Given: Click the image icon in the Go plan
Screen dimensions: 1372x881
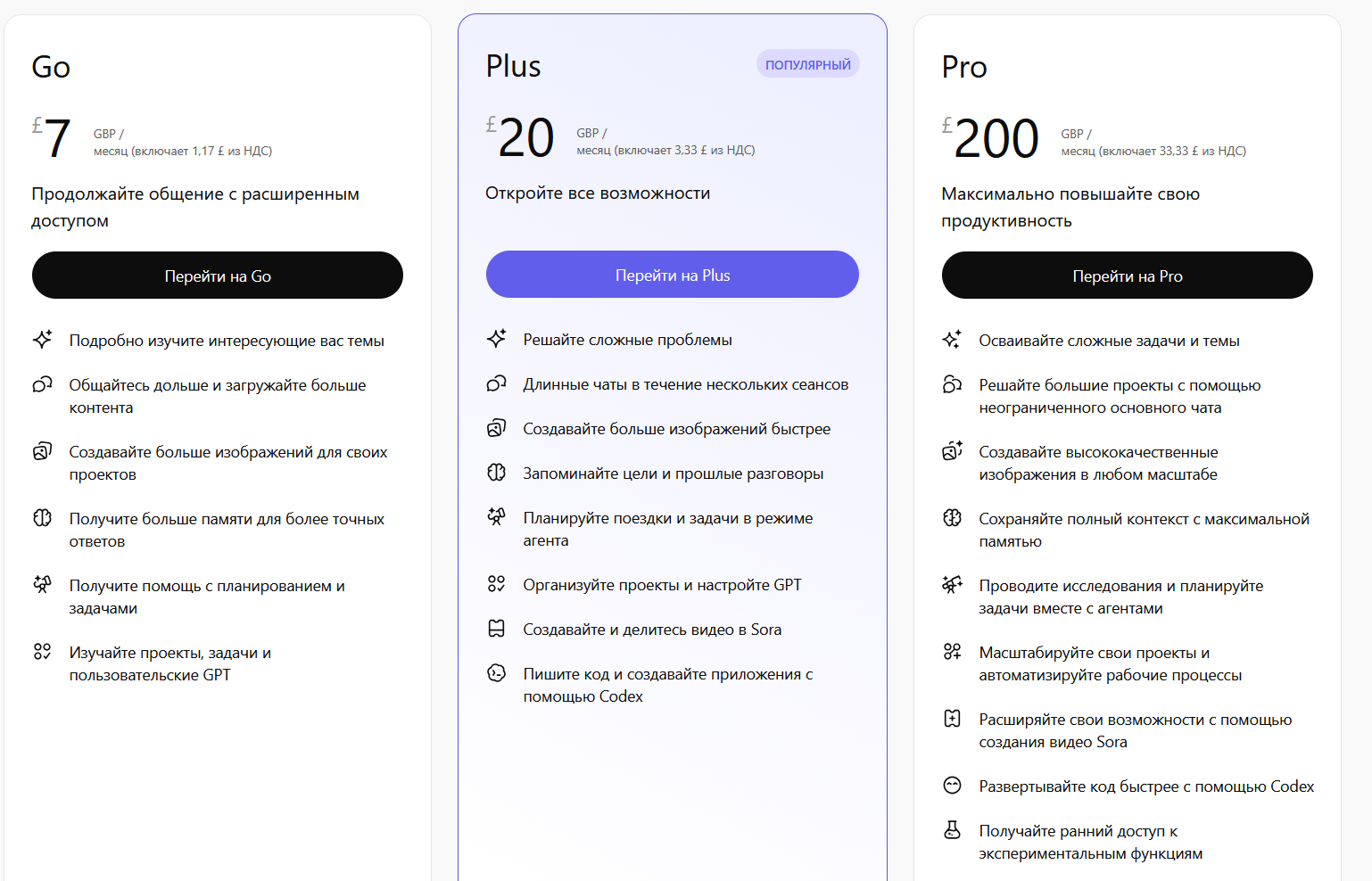Looking at the screenshot, I should (x=42, y=451).
